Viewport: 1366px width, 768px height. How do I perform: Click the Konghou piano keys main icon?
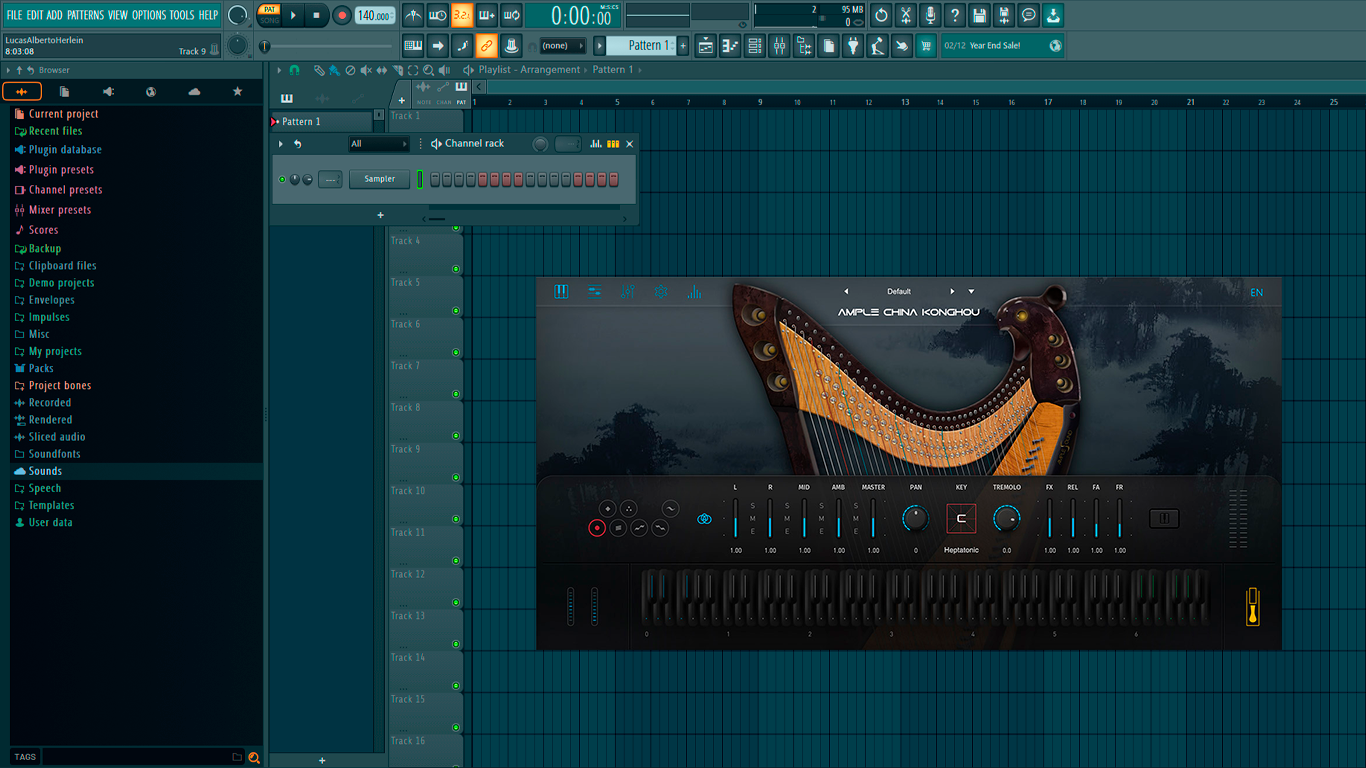561,292
